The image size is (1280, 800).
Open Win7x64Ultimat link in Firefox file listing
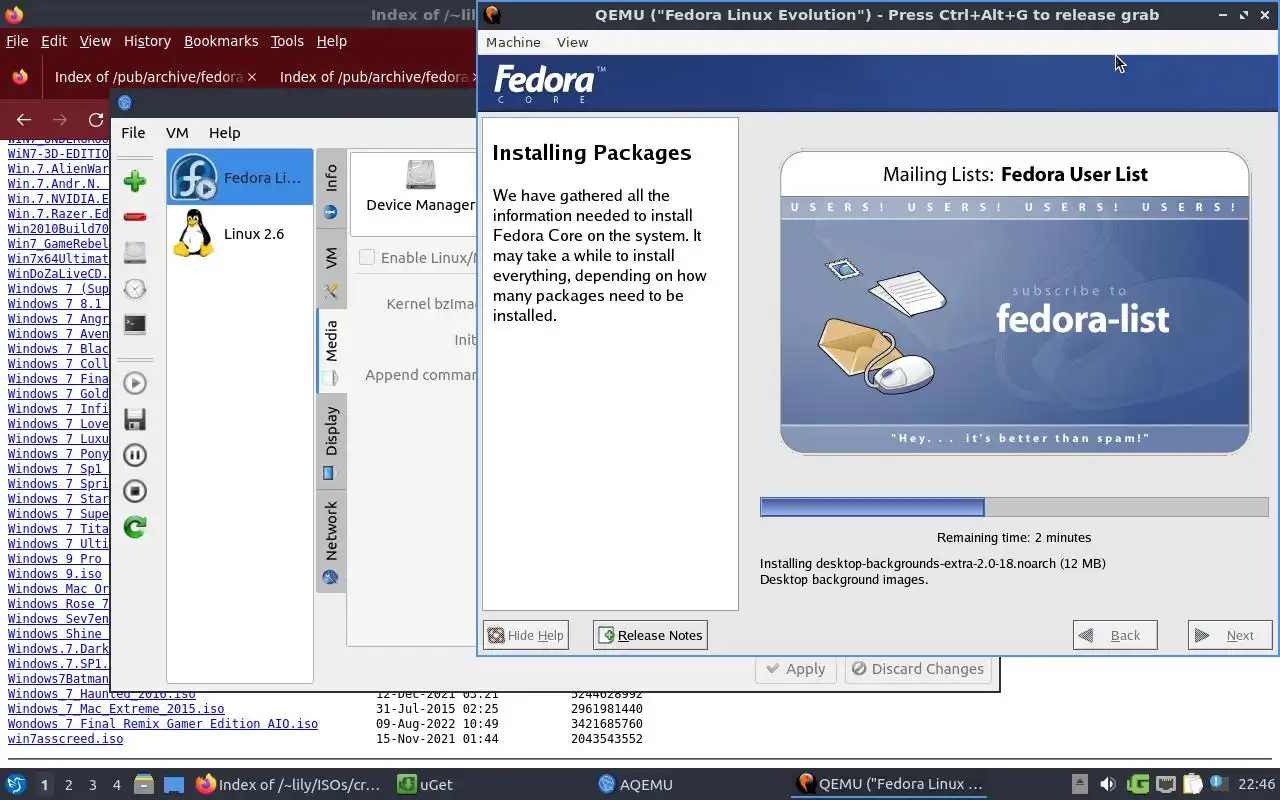pyautogui.click(x=58, y=259)
